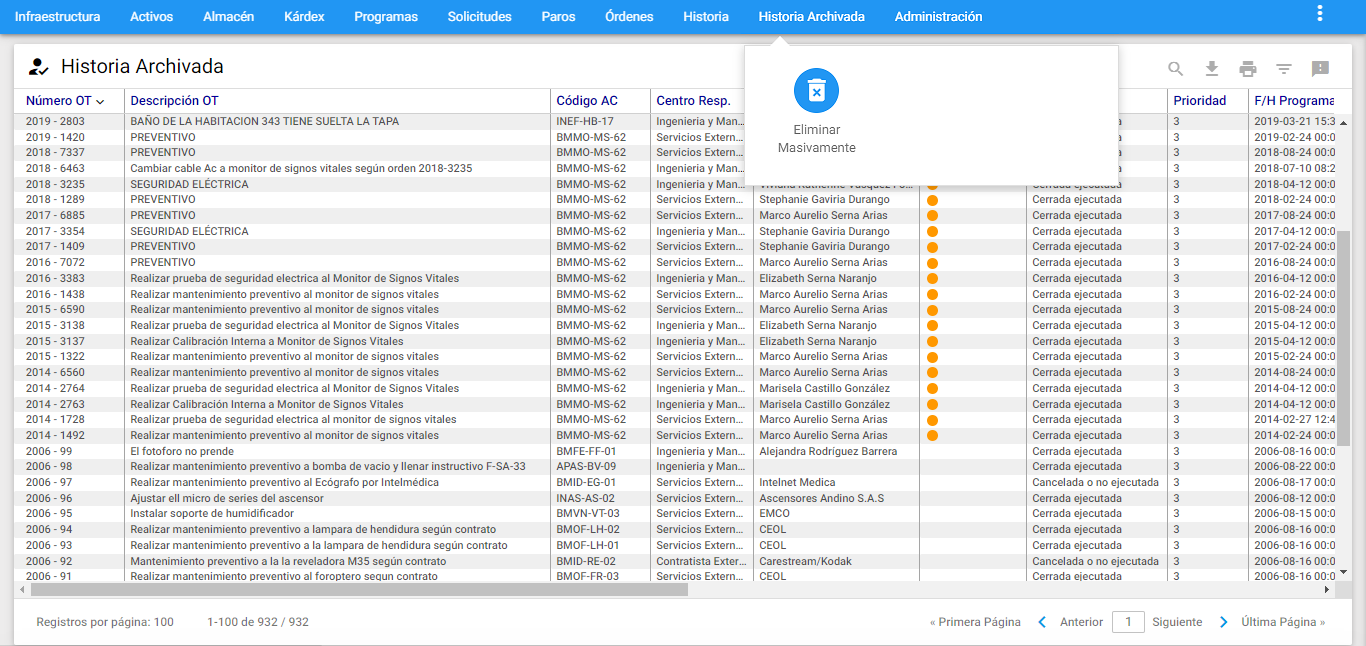1366x646 pixels.
Task: Sort by F/H Programada column header
Action: pyautogui.click(x=1294, y=101)
